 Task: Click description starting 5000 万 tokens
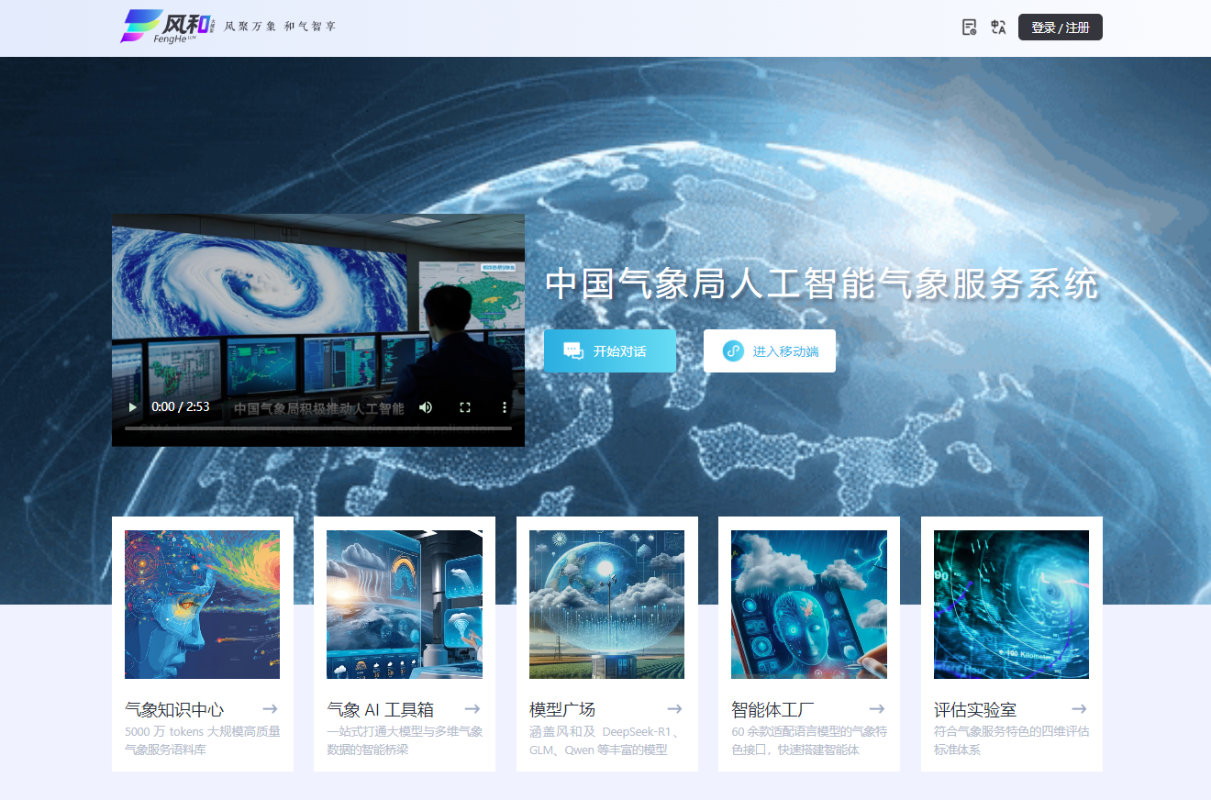pyautogui.click(x=202, y=741)
